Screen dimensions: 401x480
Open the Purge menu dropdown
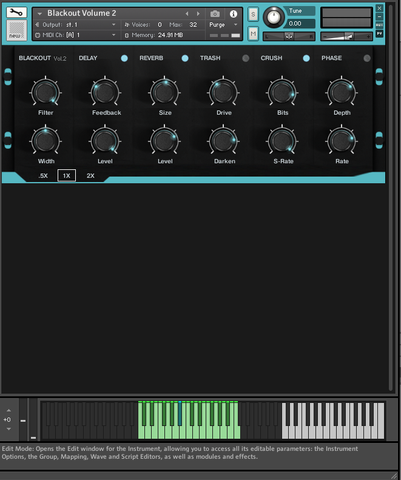(x=223, y=25)
